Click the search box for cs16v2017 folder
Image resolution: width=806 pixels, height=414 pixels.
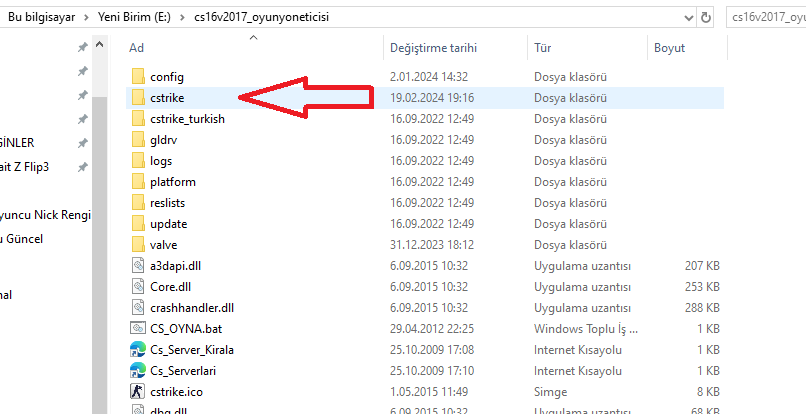(766, 17)
